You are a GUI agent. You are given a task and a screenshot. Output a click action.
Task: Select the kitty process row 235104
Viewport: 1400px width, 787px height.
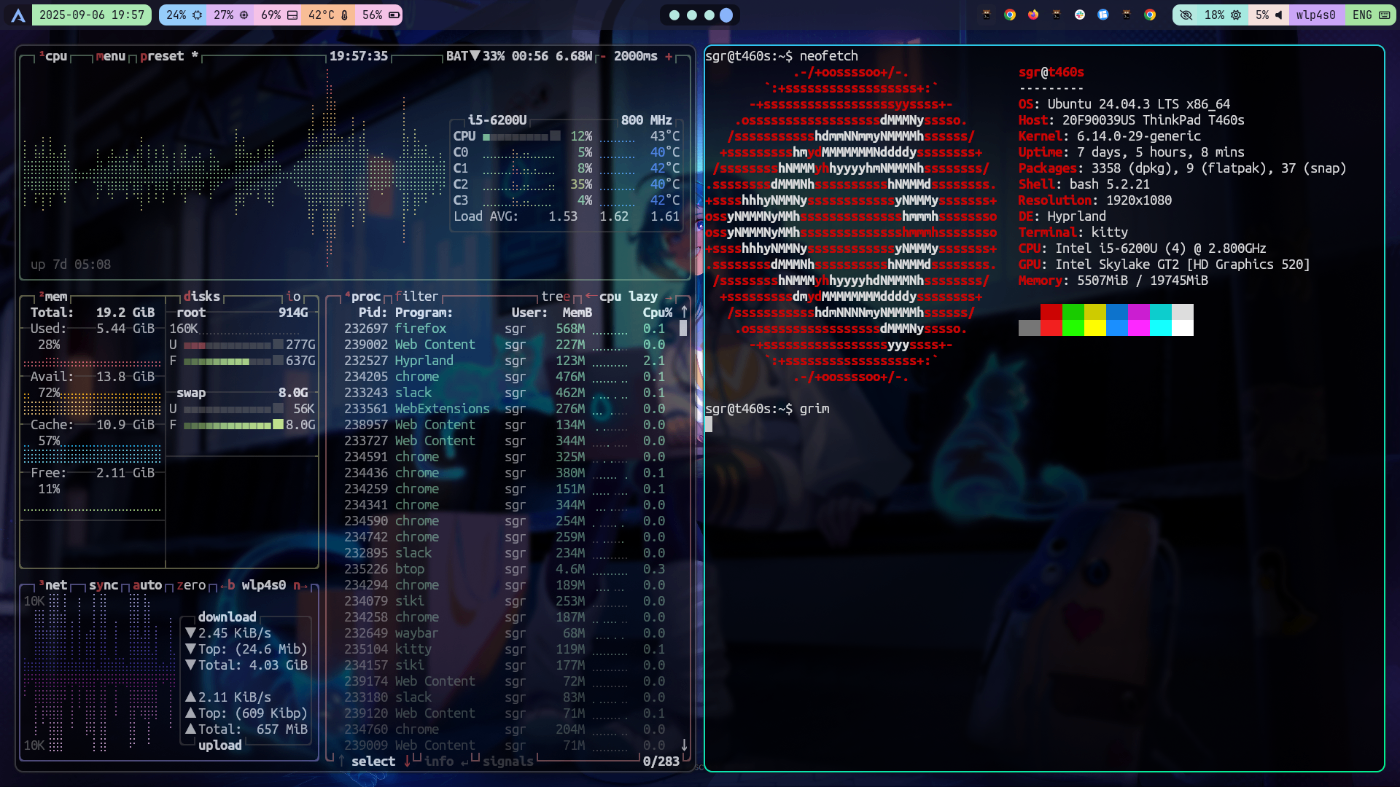(504, 649)
